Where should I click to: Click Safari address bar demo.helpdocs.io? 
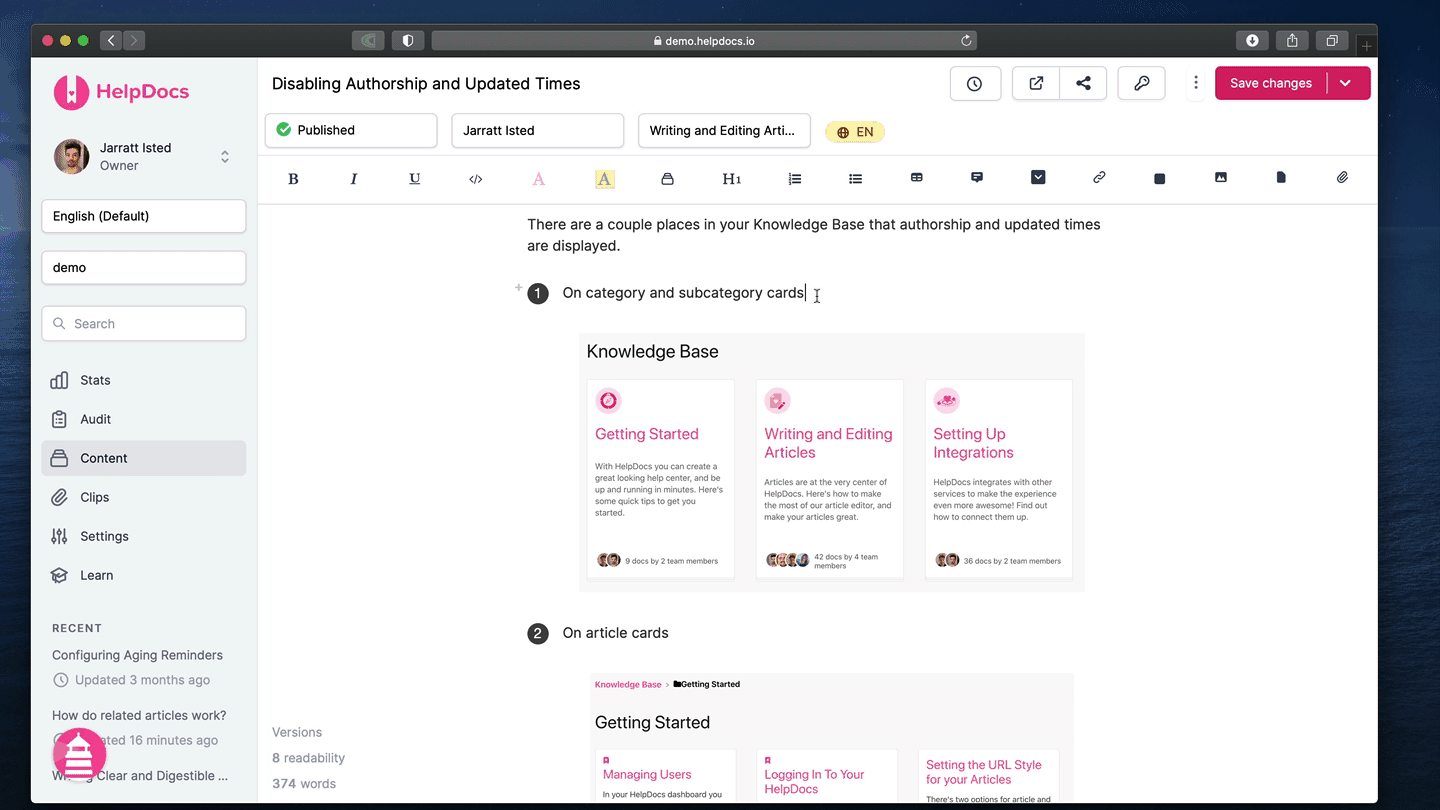(x=704, y=41)
